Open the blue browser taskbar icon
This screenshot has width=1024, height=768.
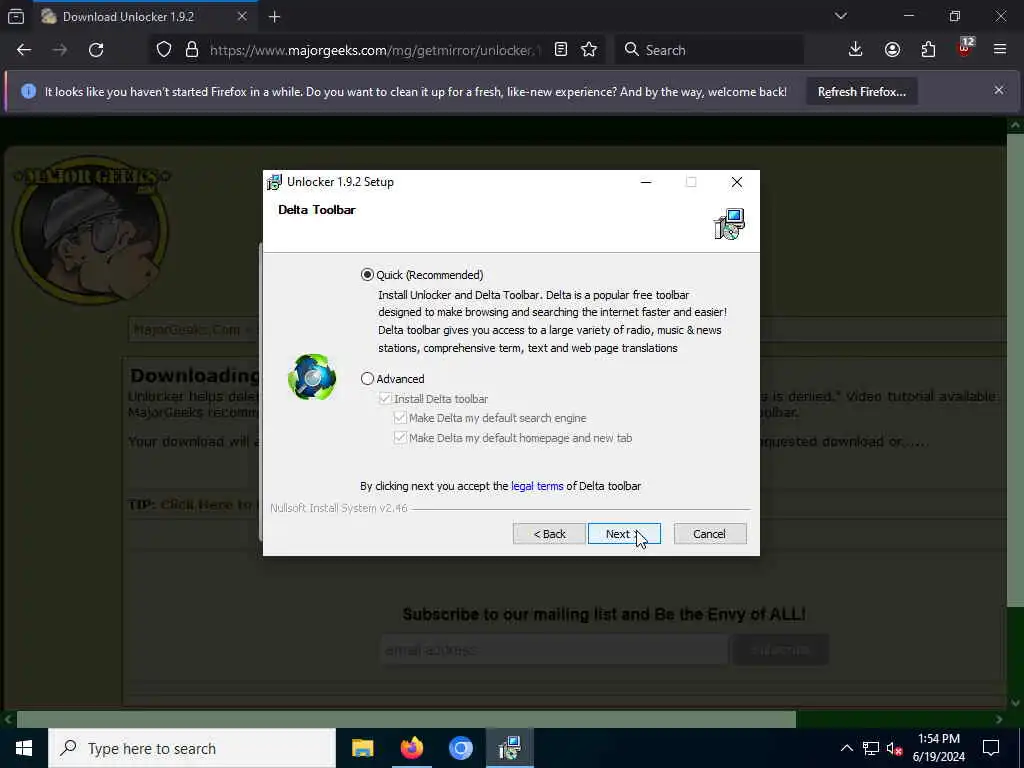click(460, 748)
